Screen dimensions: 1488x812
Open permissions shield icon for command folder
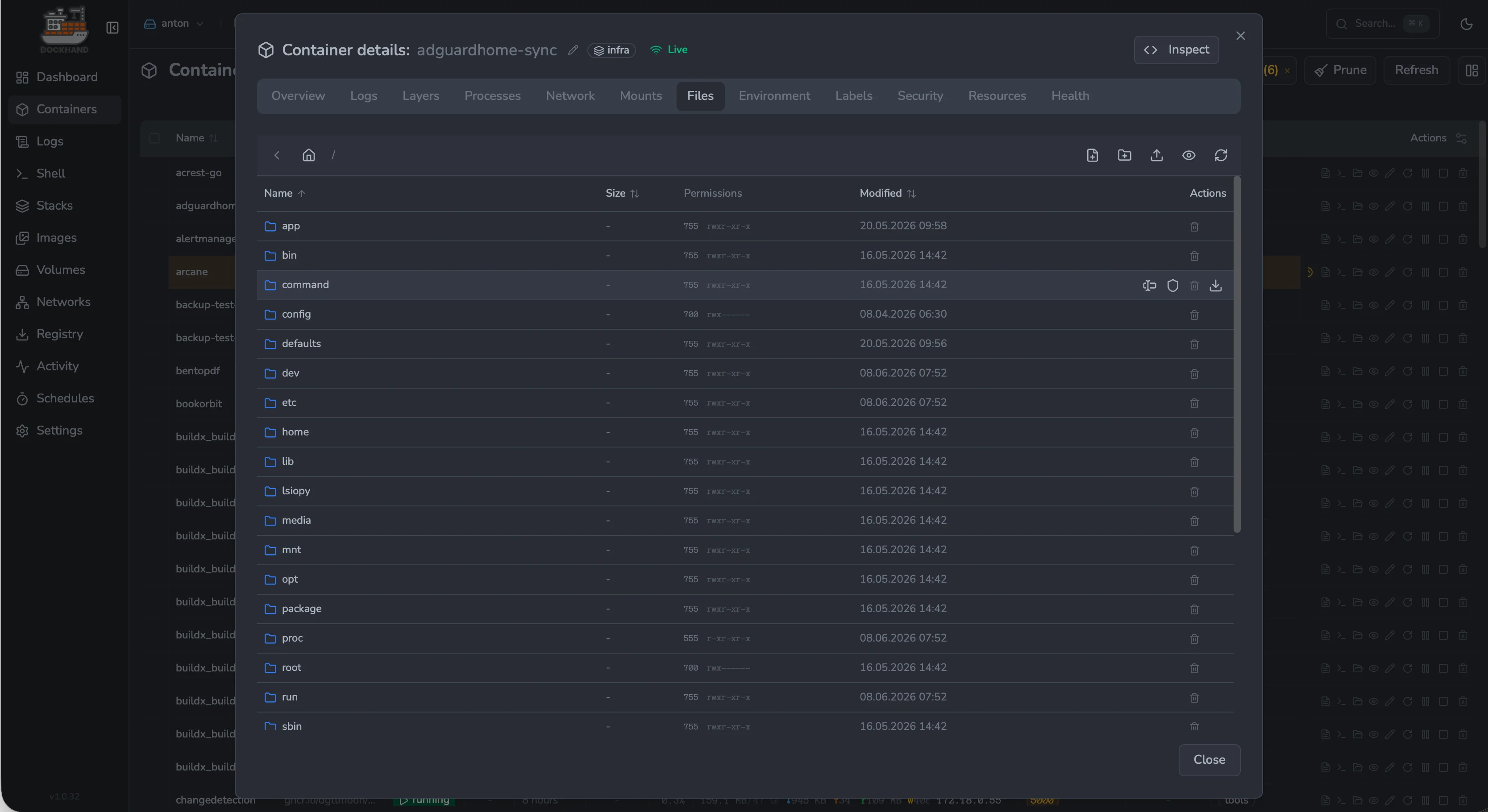coord(1172,285)
